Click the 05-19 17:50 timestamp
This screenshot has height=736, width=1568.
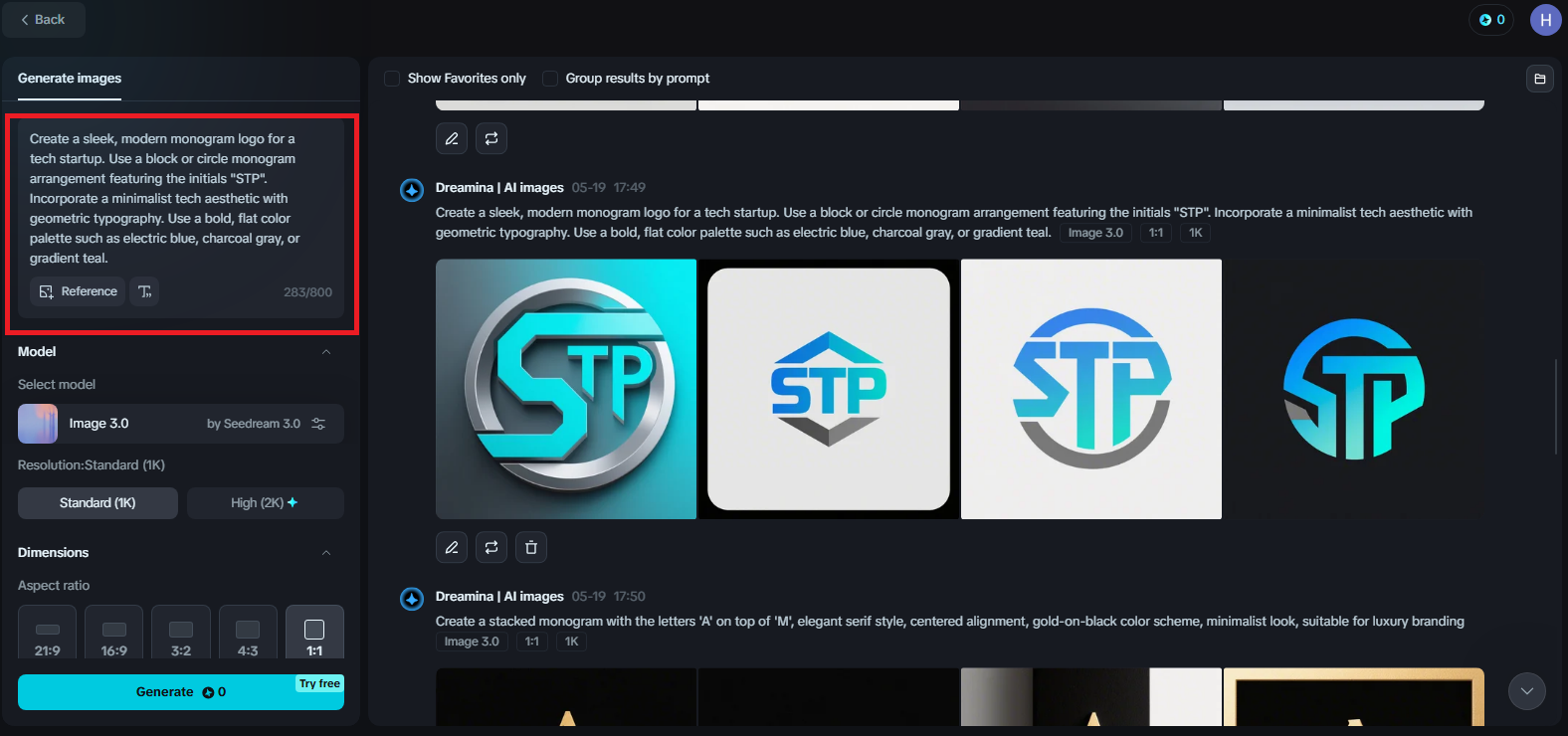[x=609, y=597]
